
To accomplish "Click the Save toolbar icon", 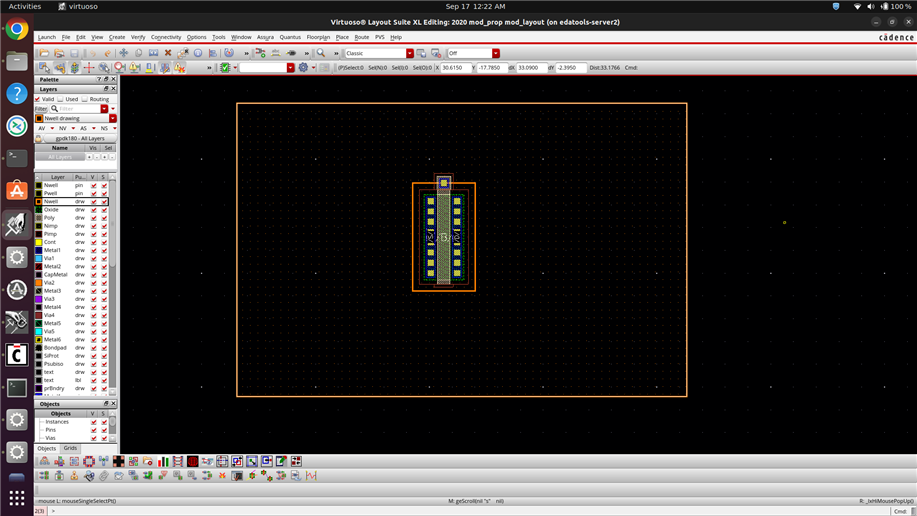I will [x=74, y=53].
